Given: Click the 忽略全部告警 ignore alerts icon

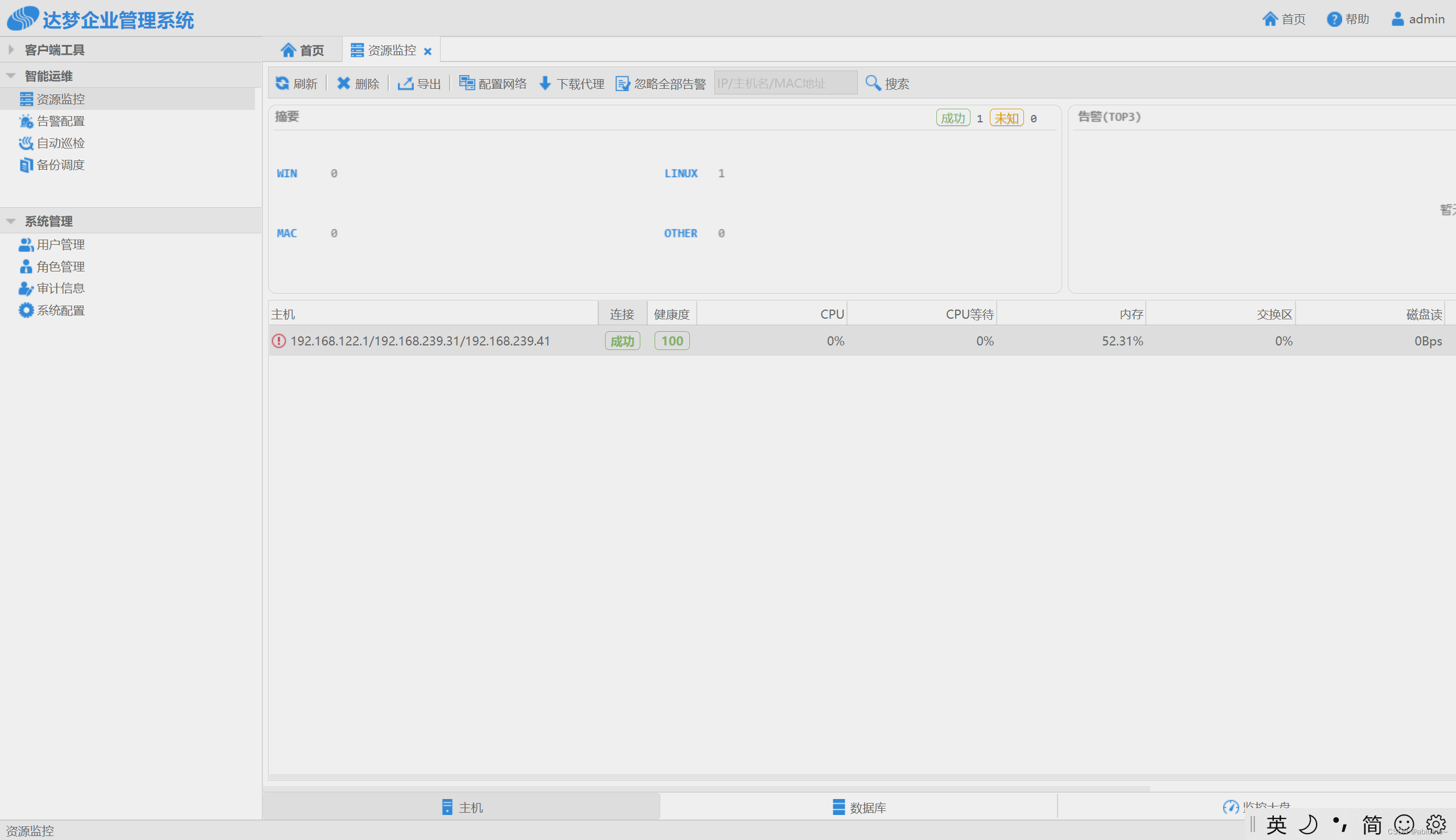Looking at the screenshot, I should point(622,83).
